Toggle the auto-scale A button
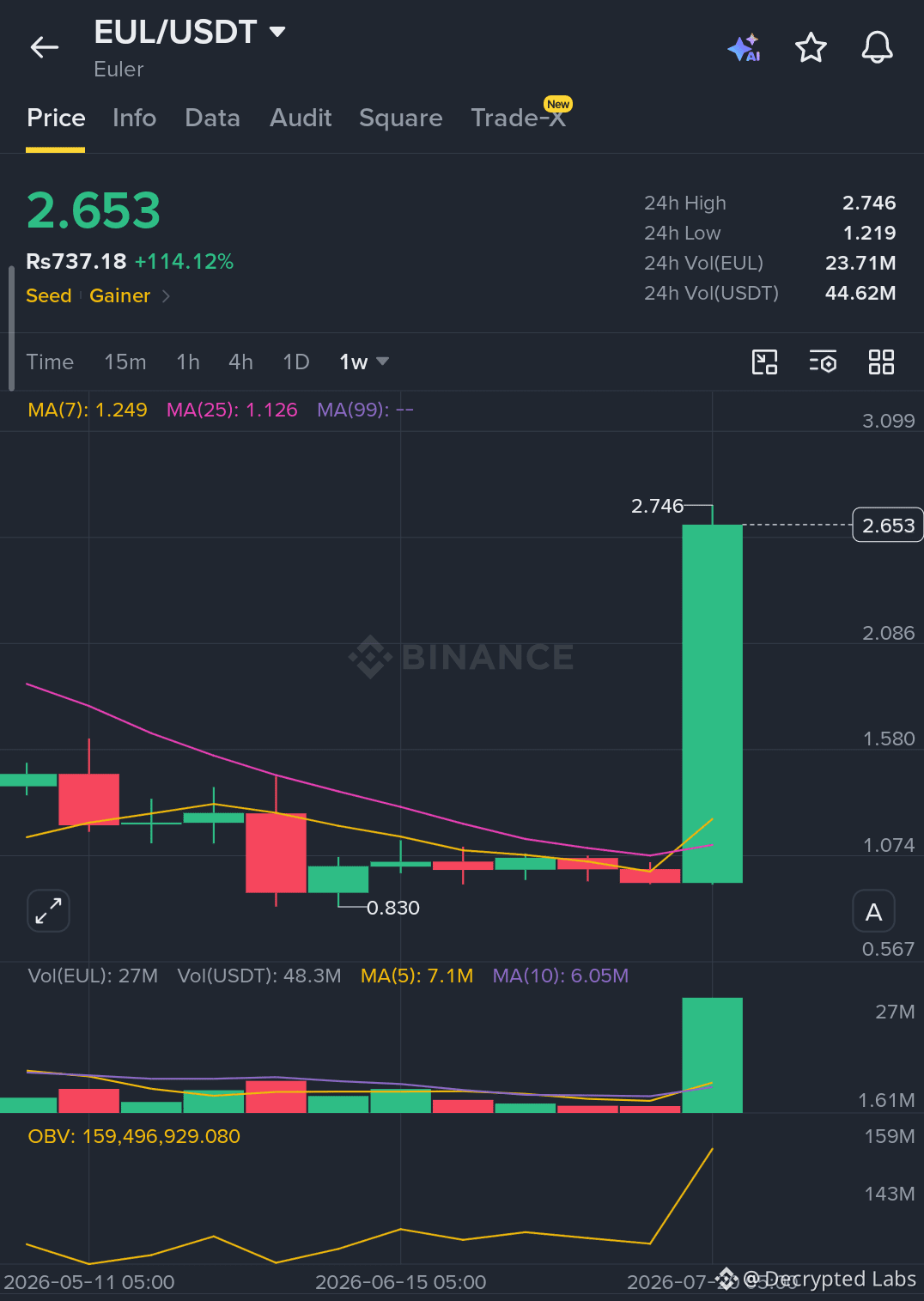Image resolution: width=924 pixels, height=1301 pixels. 873,912
